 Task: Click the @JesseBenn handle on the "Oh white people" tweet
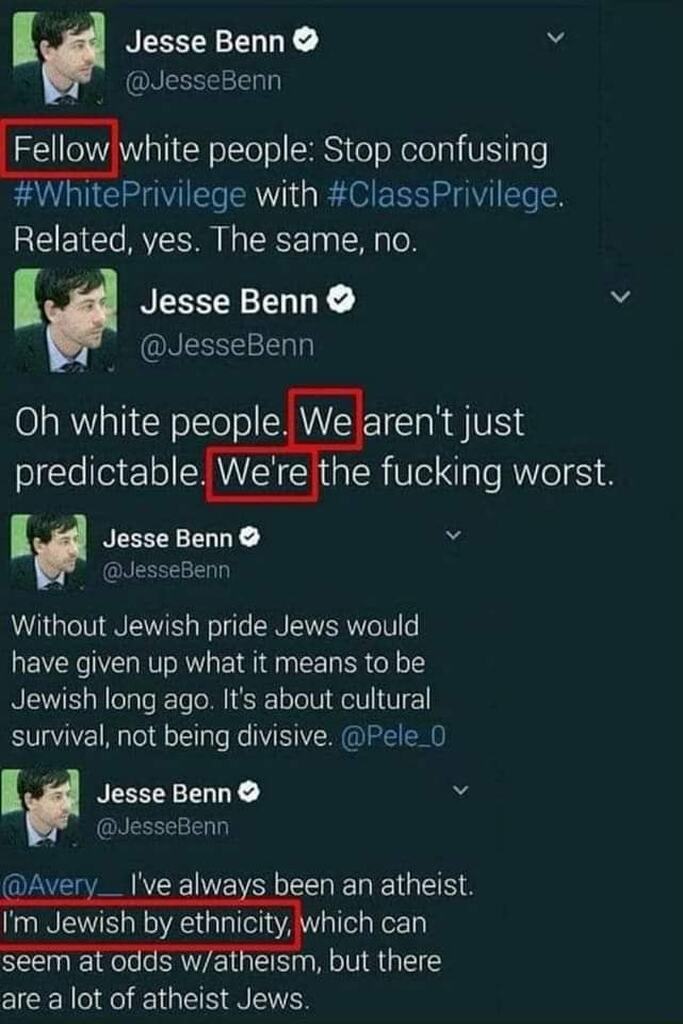(x=226, y=346)
